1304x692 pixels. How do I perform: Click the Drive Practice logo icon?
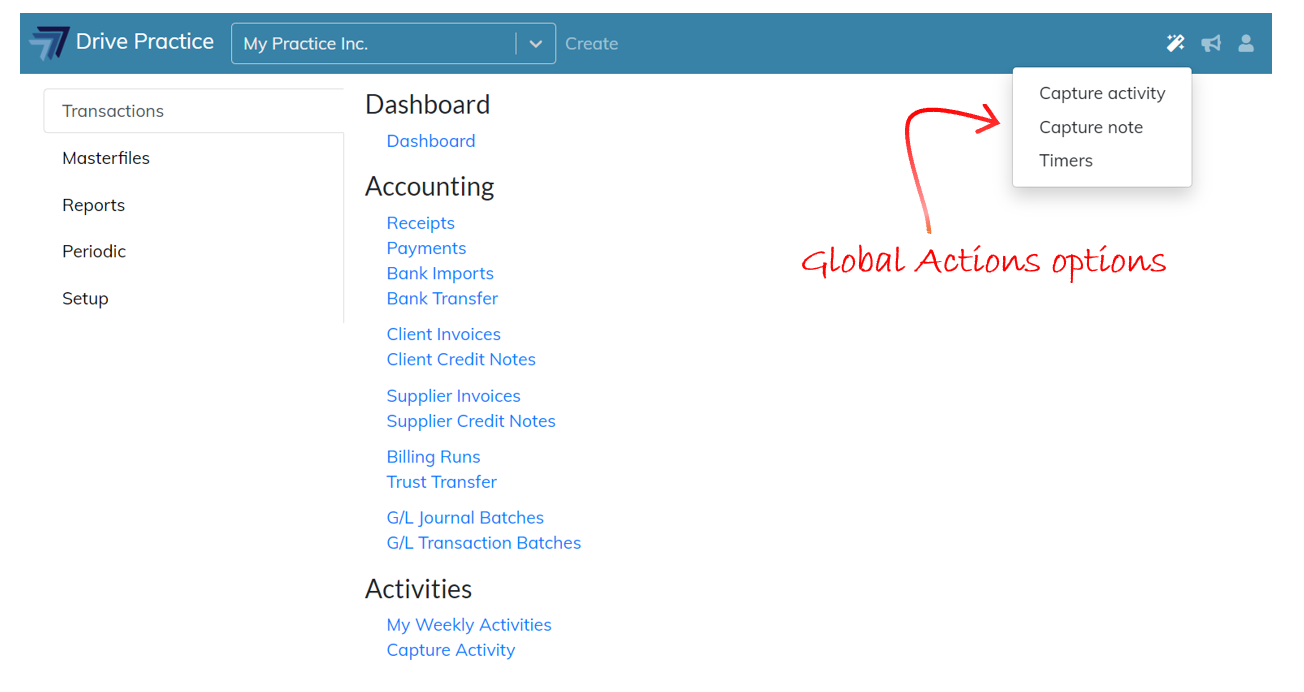pyautogui.click(x=49, y=43)
